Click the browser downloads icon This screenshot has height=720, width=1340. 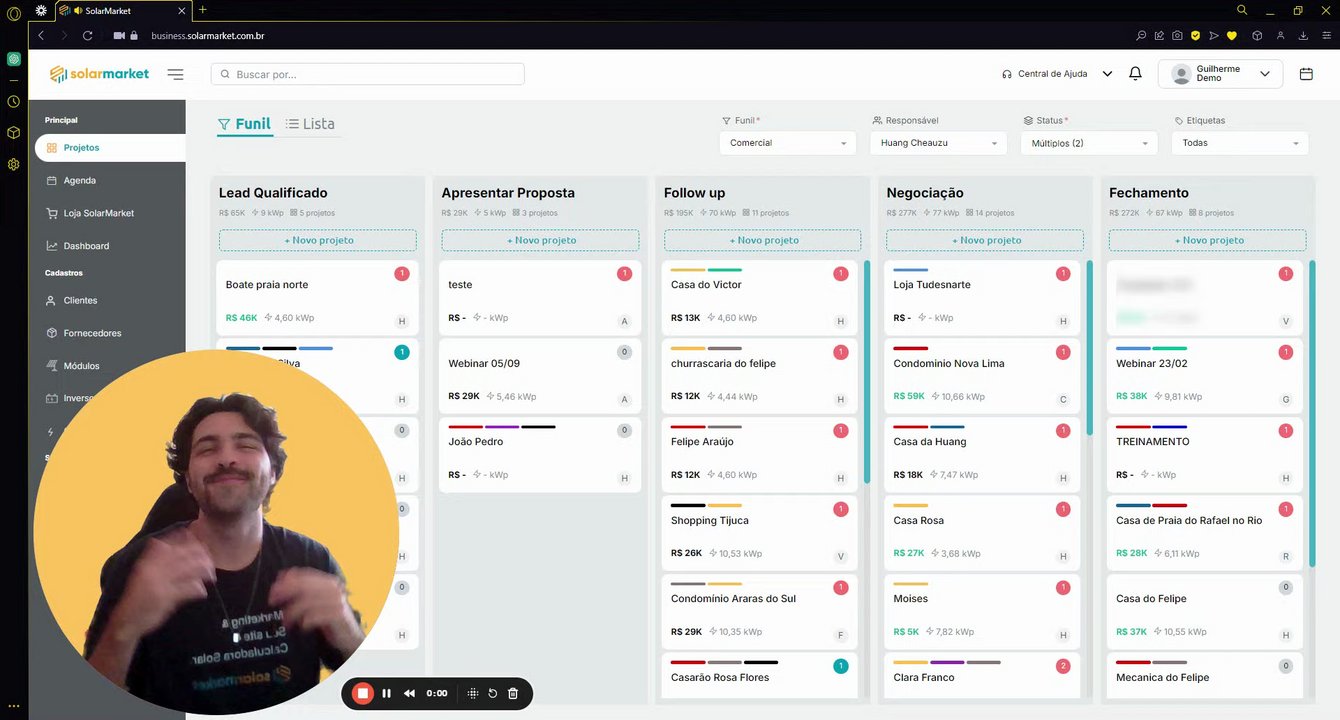coord(1303,35)
